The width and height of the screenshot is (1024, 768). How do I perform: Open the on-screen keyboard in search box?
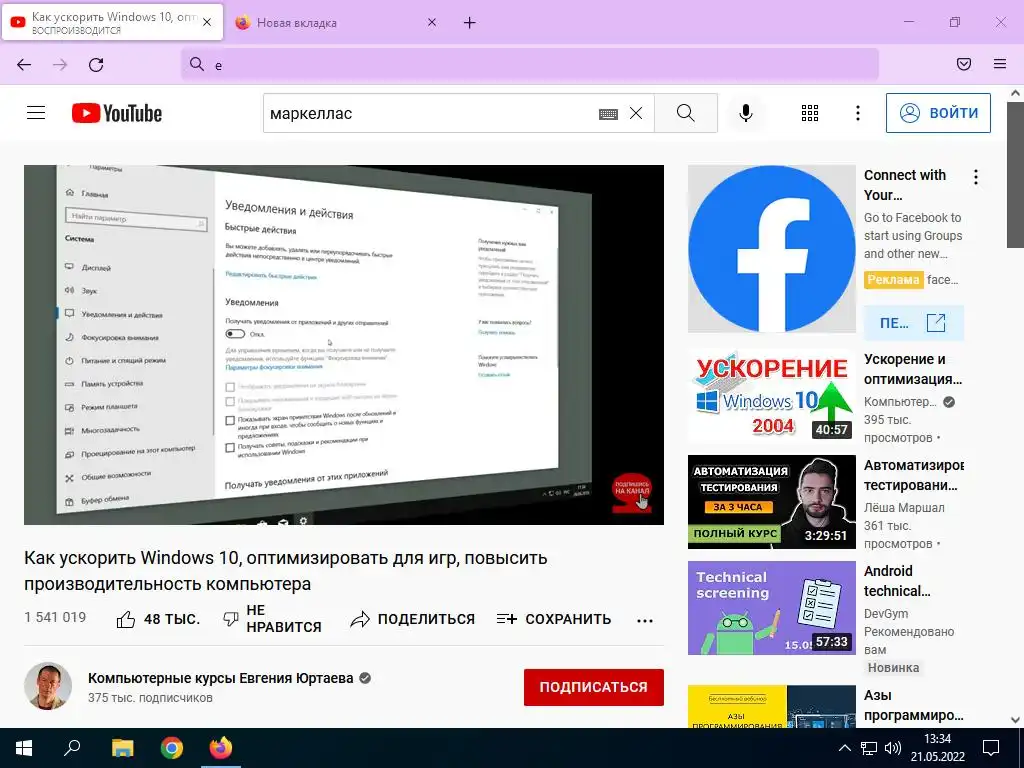pyautogui.click(x=608, y=114)
